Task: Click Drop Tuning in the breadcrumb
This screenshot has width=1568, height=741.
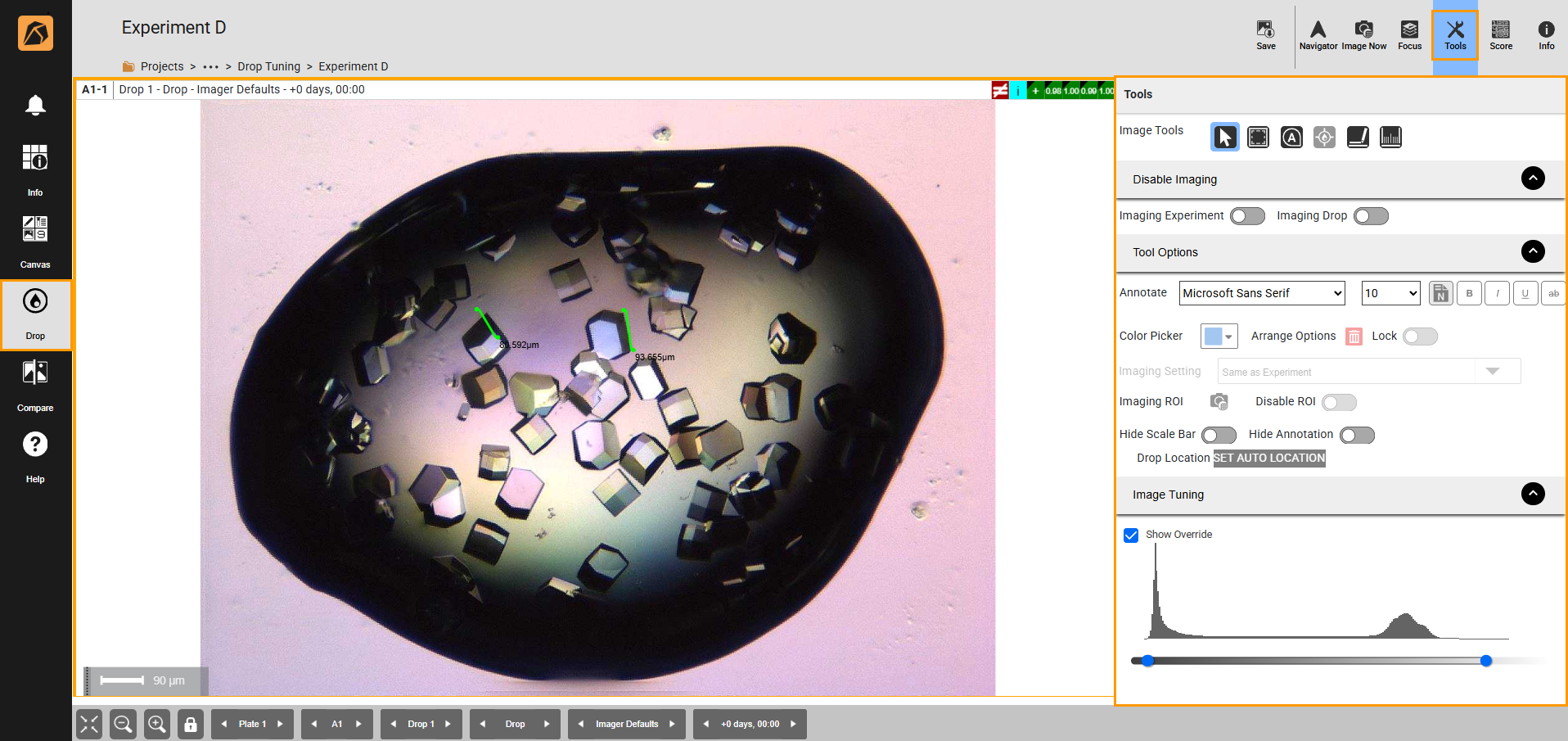Action: 268,66
